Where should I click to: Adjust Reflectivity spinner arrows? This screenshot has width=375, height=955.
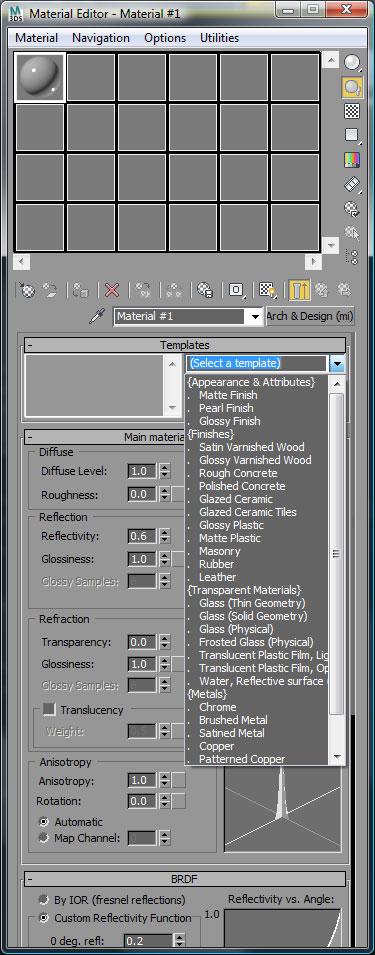164,537
